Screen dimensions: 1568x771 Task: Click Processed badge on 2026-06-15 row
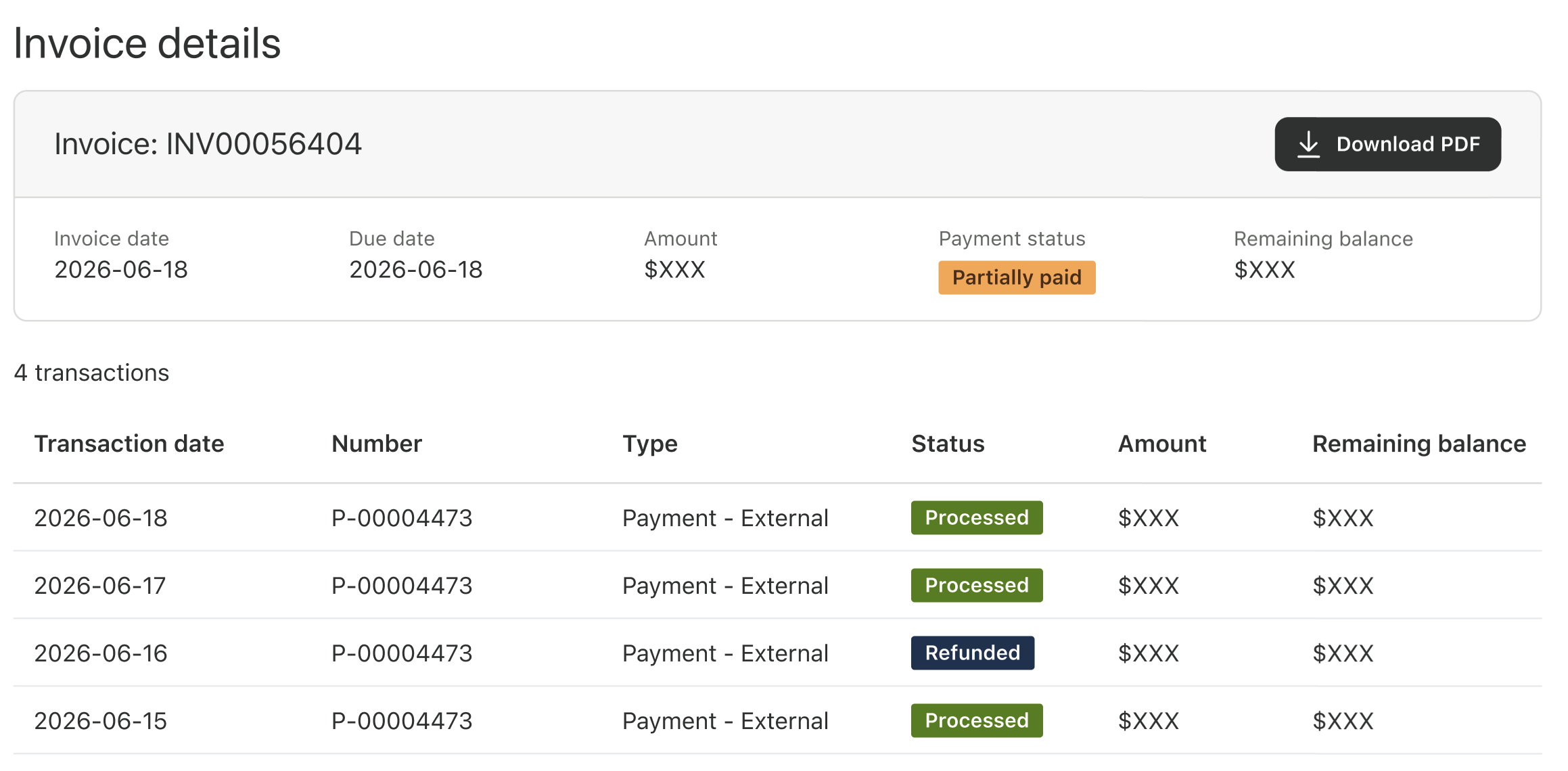(977, 720)
